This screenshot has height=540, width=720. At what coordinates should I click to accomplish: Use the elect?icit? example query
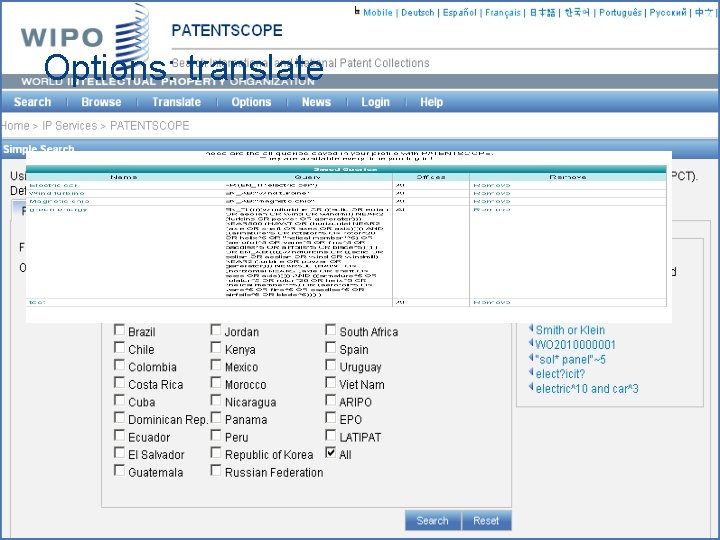tap(560, 374)
